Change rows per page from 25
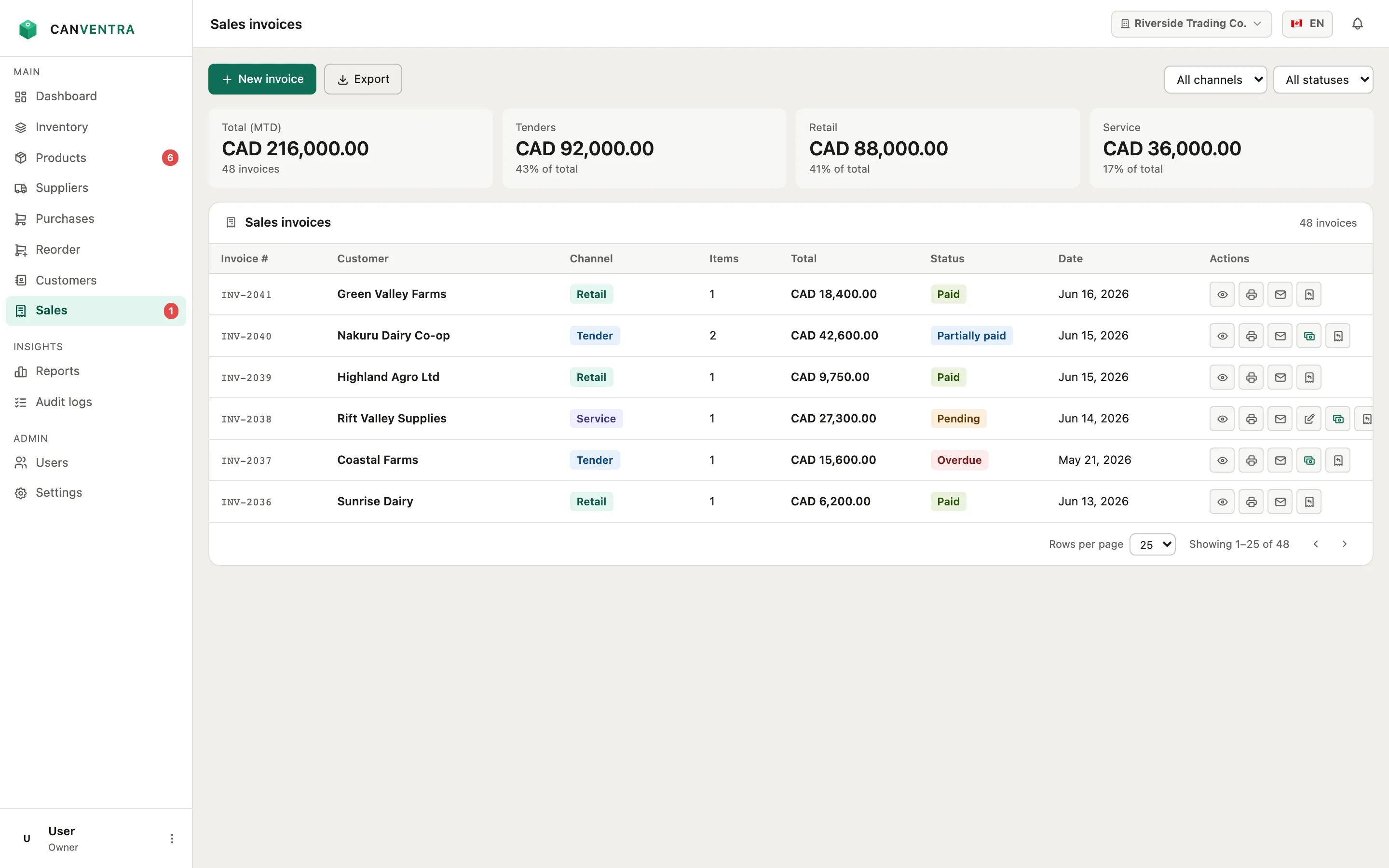 tap(1152, 544)
